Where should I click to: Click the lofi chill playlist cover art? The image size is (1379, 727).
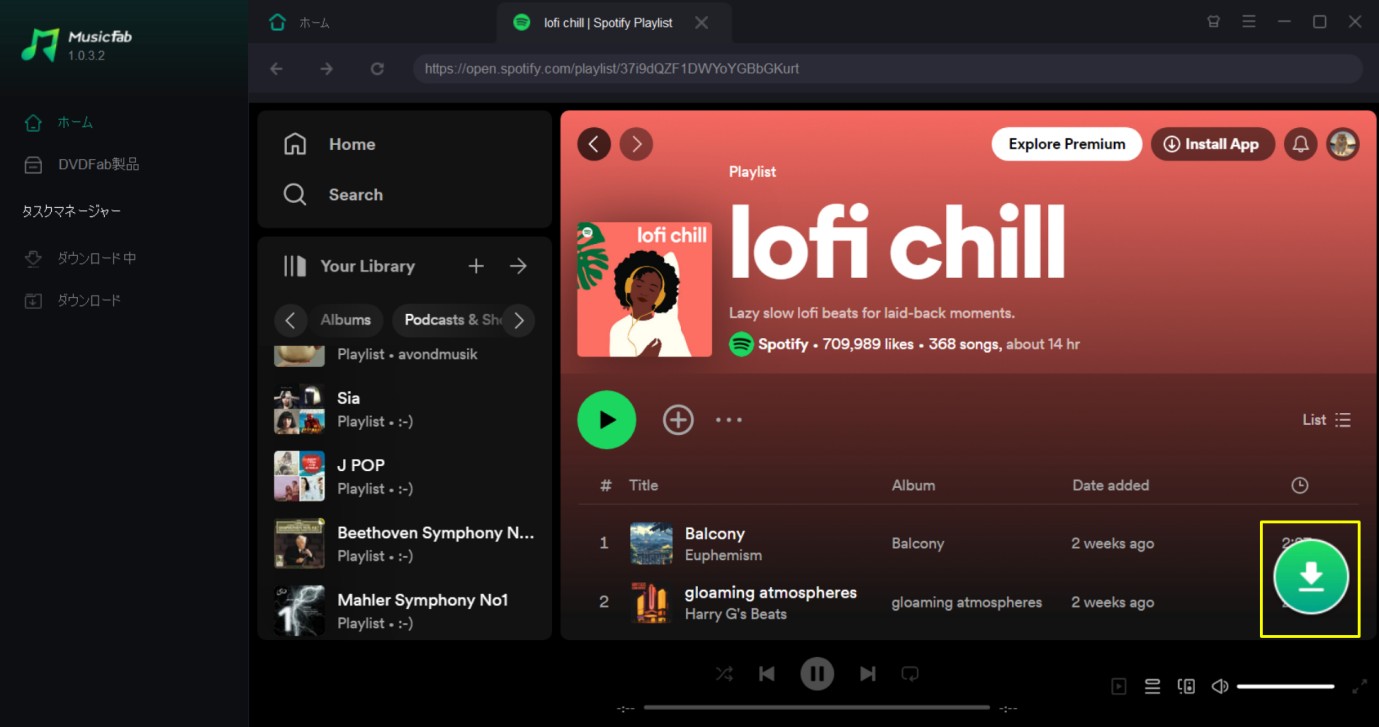[644, 289]
